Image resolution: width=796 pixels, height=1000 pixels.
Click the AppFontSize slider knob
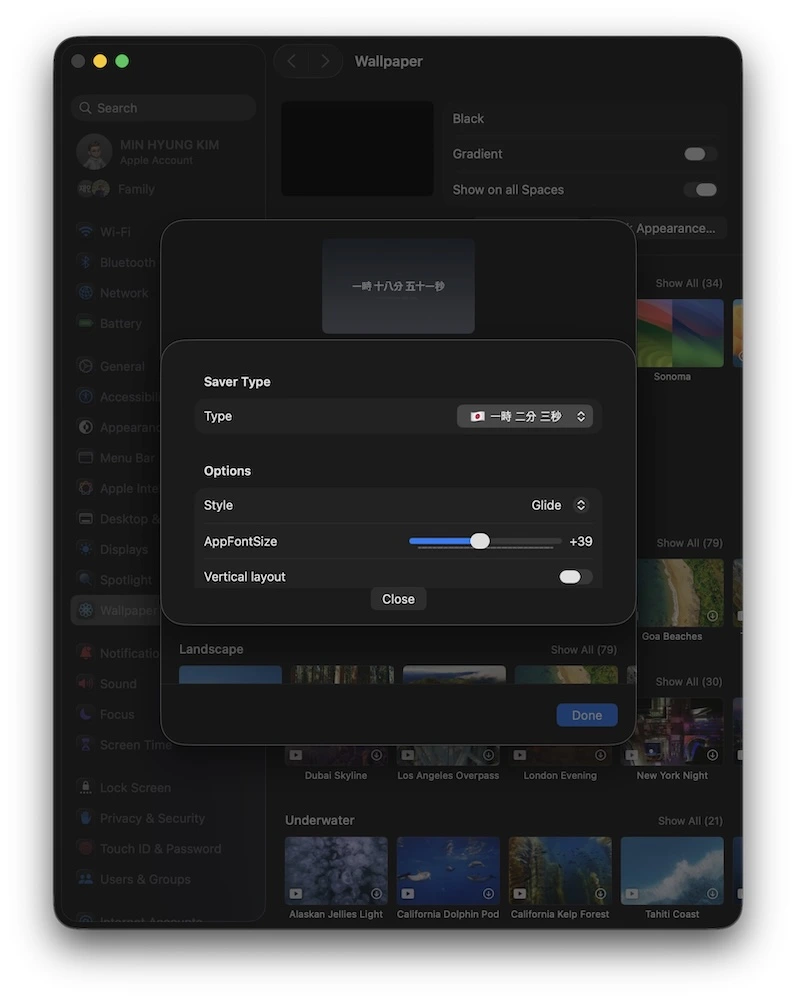480,541
